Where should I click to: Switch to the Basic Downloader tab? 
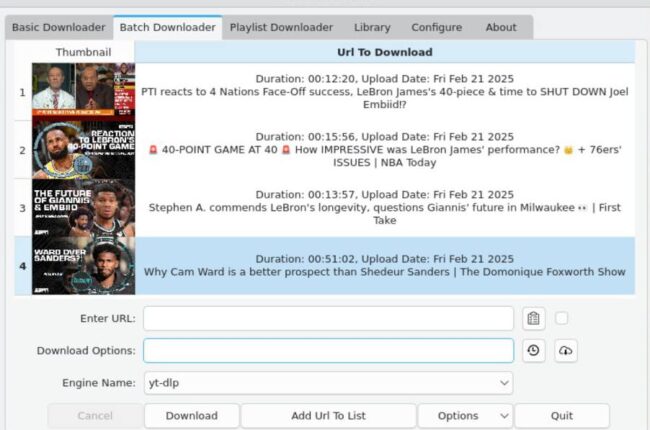point(57,27)
